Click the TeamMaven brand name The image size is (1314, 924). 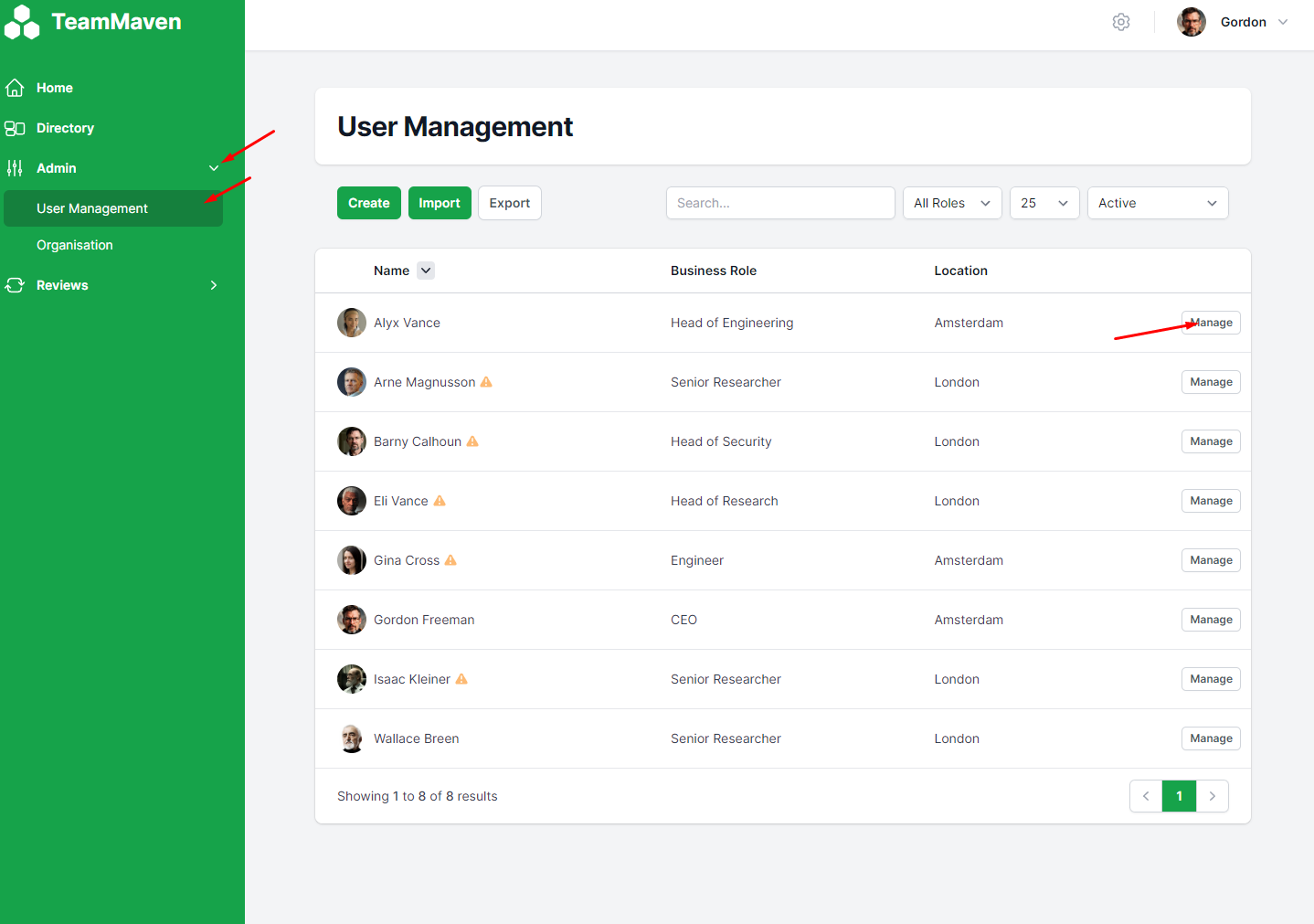(116, 22)
